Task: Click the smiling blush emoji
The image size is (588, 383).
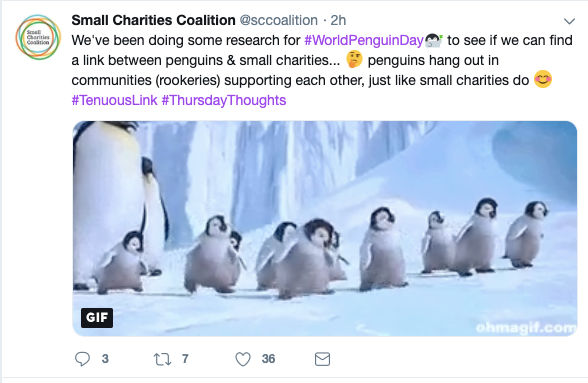Action: click(543, 80)
